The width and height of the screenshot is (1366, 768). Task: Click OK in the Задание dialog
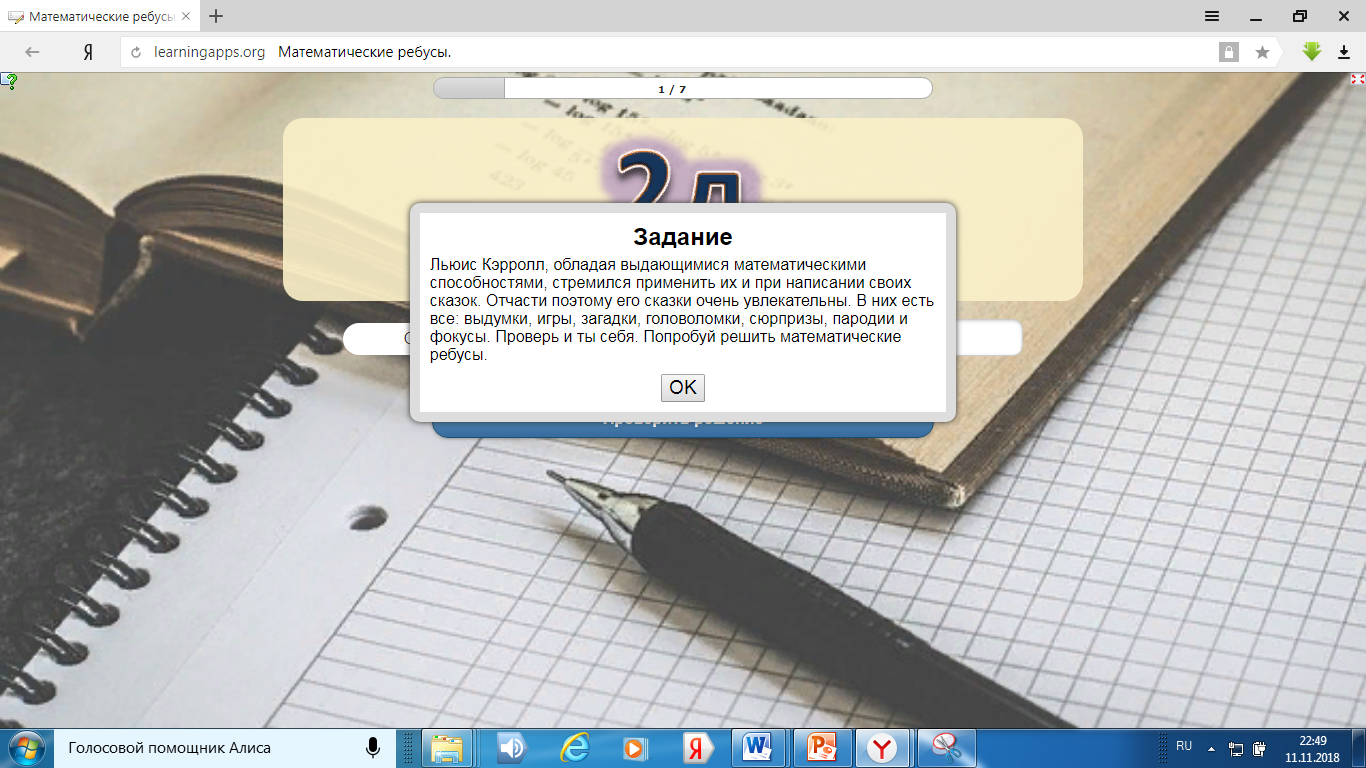pos(682,387)
